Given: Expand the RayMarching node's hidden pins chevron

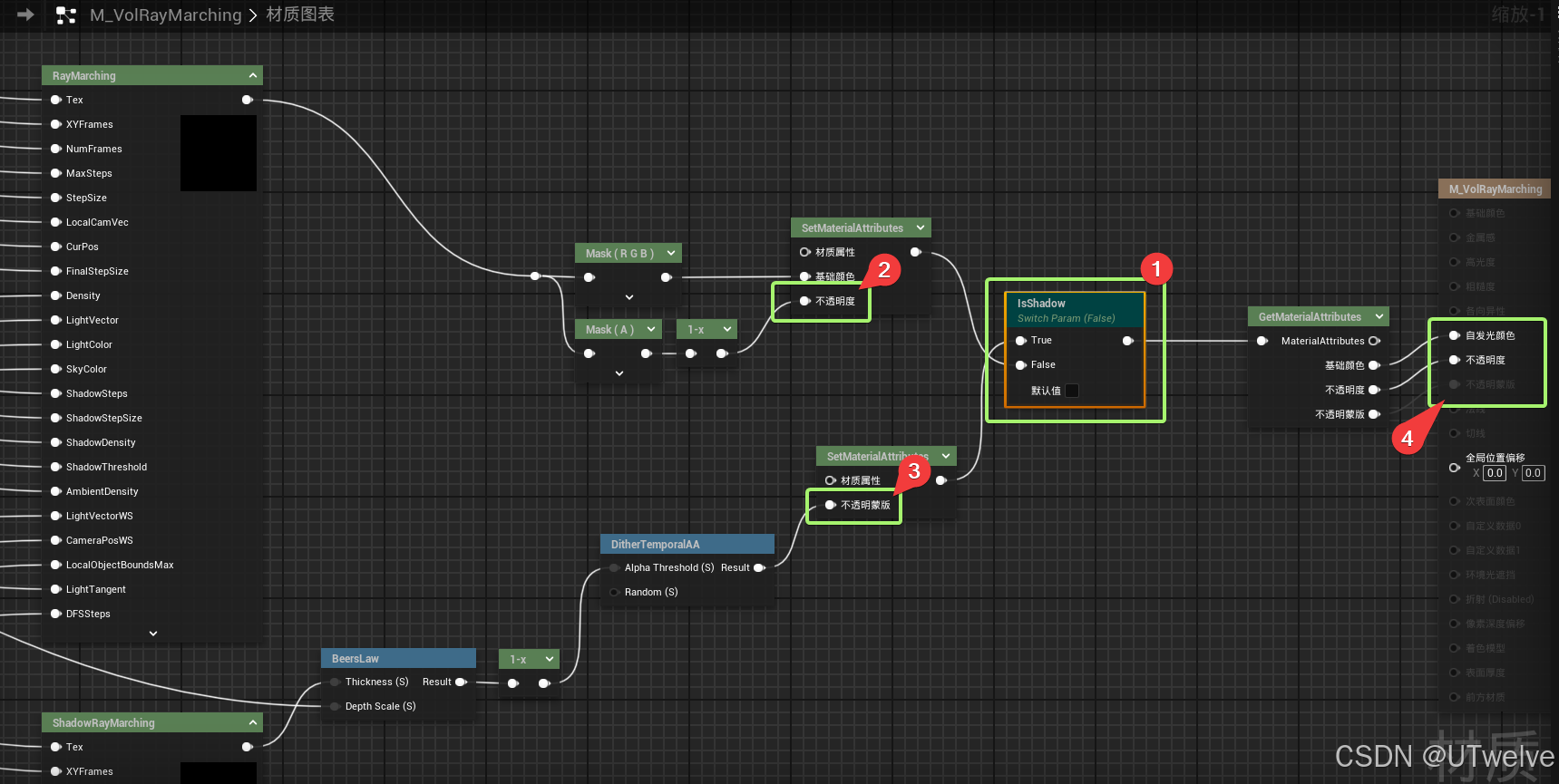Looking at the screenshot, I should point(153,634).
